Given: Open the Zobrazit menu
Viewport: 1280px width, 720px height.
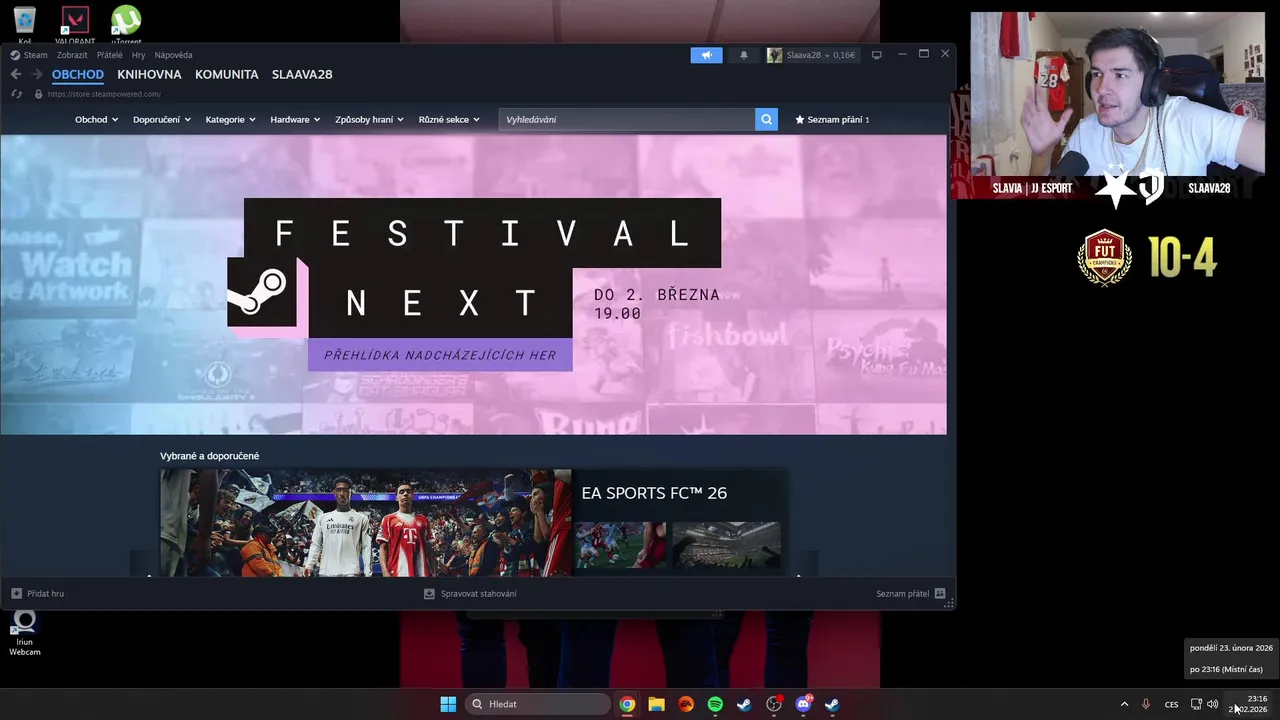Looking at the screenshot, I should [x=72, y=55].
